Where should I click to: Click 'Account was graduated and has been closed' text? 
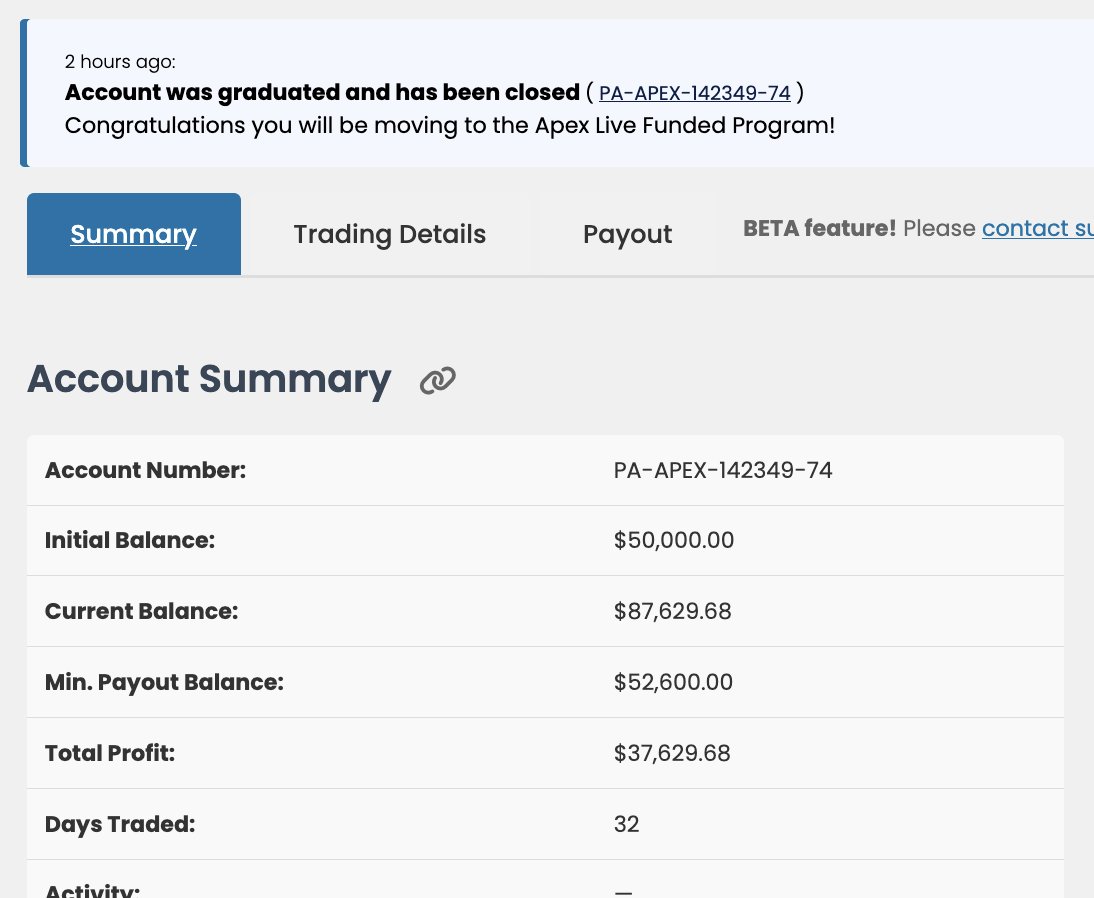click(322, 92)
